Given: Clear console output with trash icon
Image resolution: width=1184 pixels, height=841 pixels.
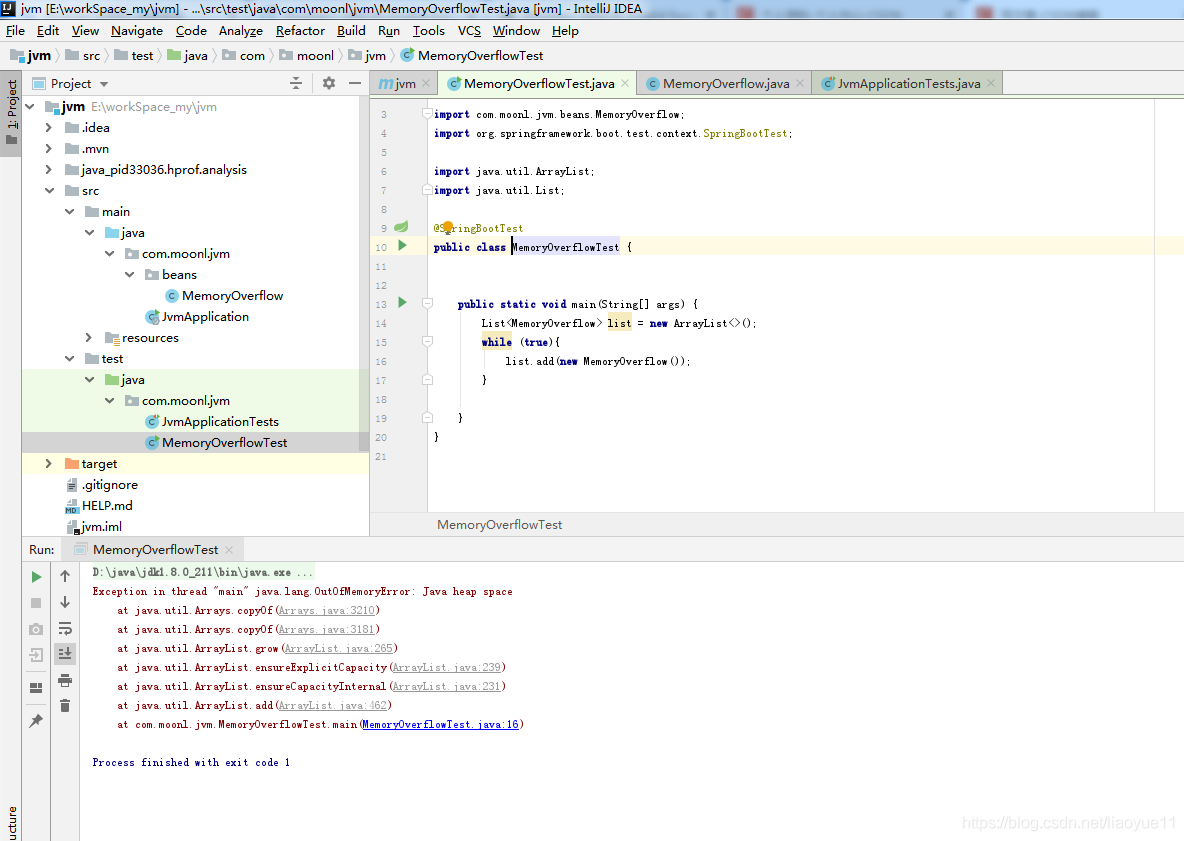Looking at the screenshot, I should coord(65,706).
